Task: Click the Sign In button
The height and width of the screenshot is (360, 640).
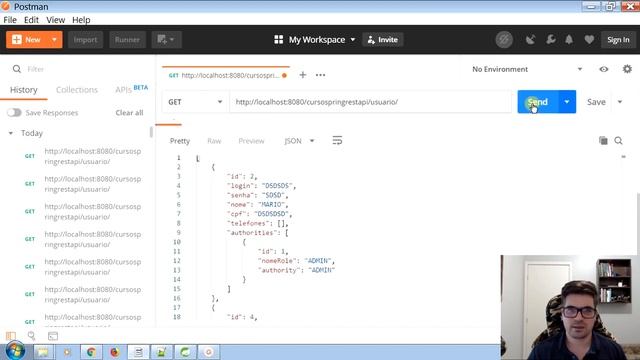Action: tap(618, 40)
